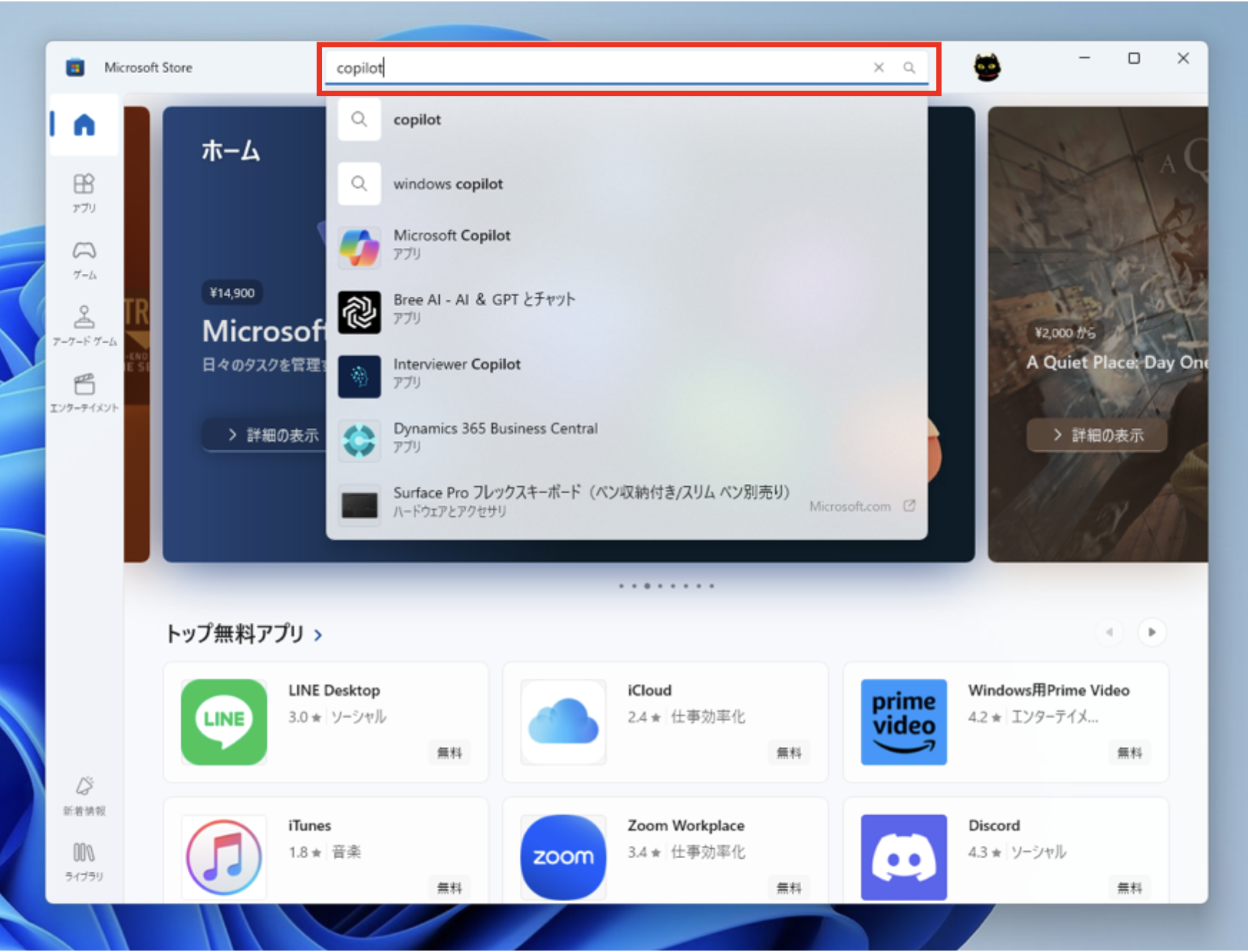Viewport: 1248px width, 952px height.
Task: Choose Interviewer Copilot app suggestion
Action: tap(626, 376)
